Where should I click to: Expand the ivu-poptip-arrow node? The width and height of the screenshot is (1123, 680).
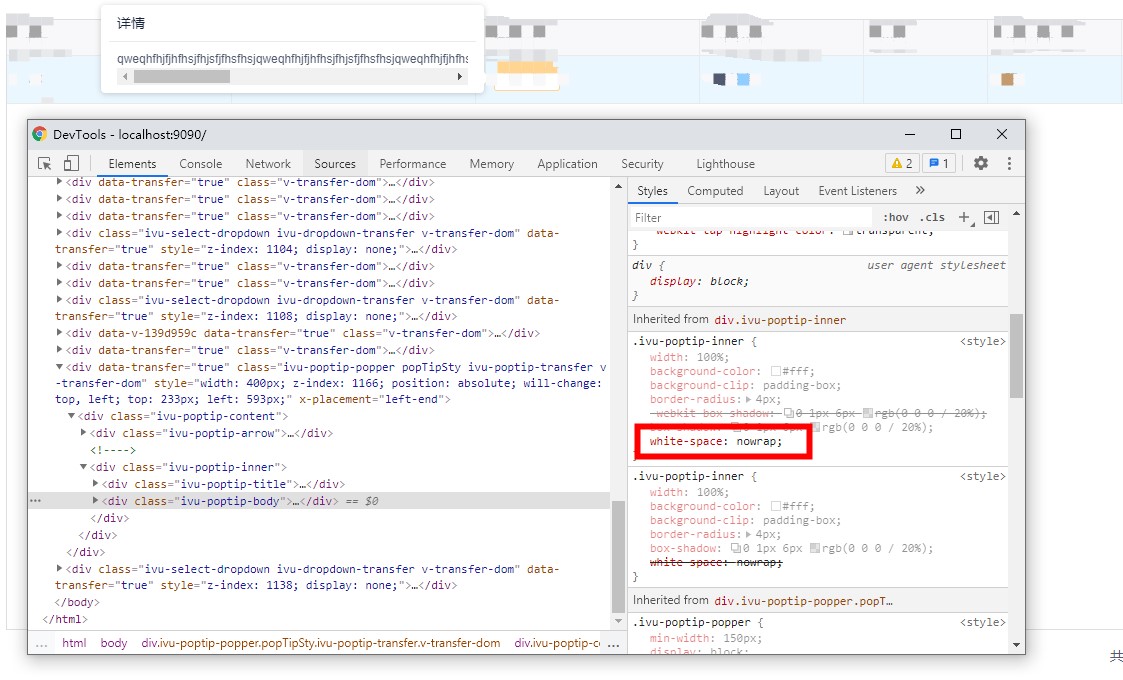83,432
